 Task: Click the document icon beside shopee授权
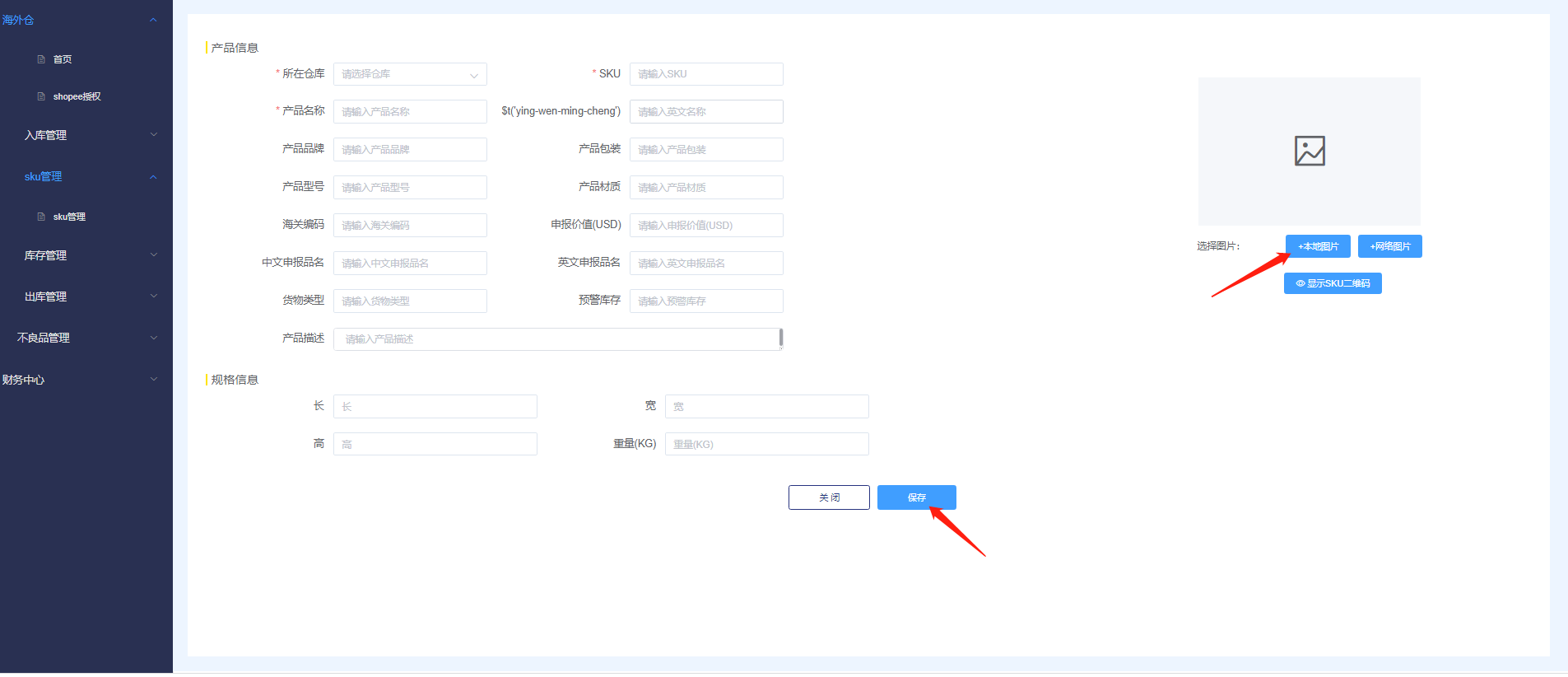pyautogui.click(x=41, y=96)
